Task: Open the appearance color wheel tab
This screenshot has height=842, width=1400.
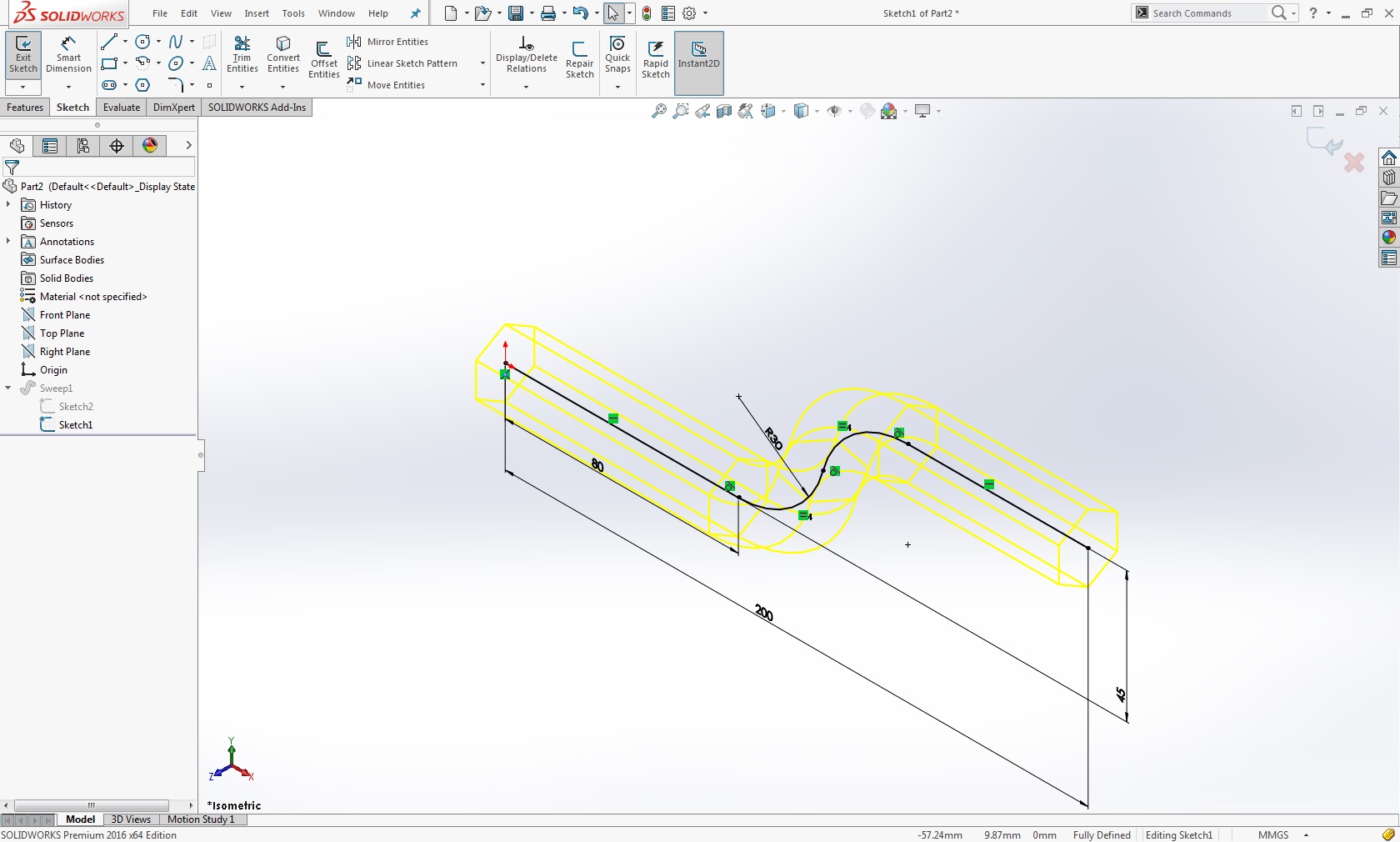Action: pyautogui.click(x=150, y=146)
